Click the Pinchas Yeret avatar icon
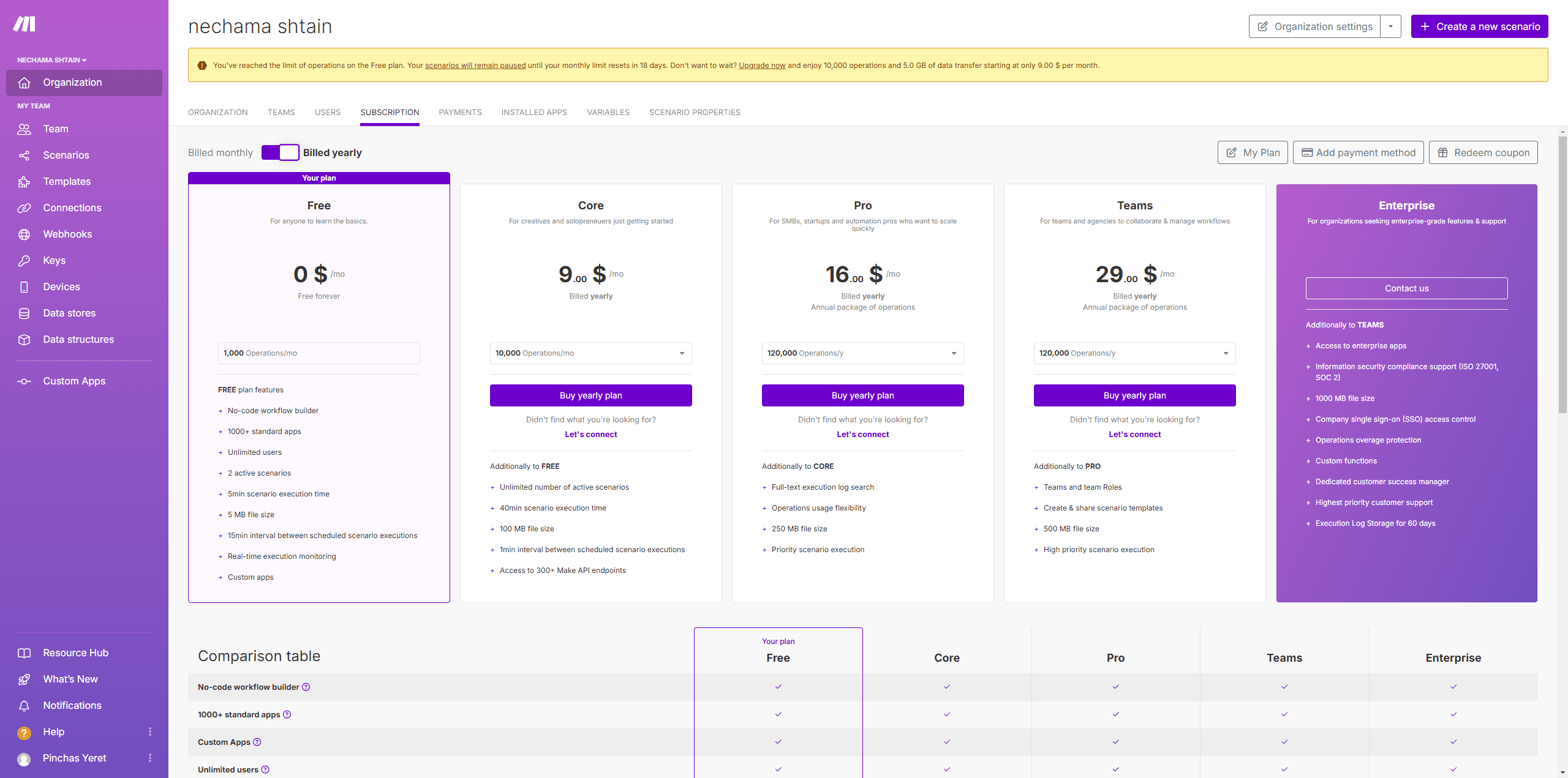This screenshot has height=778, width=1568. point(24,759)
